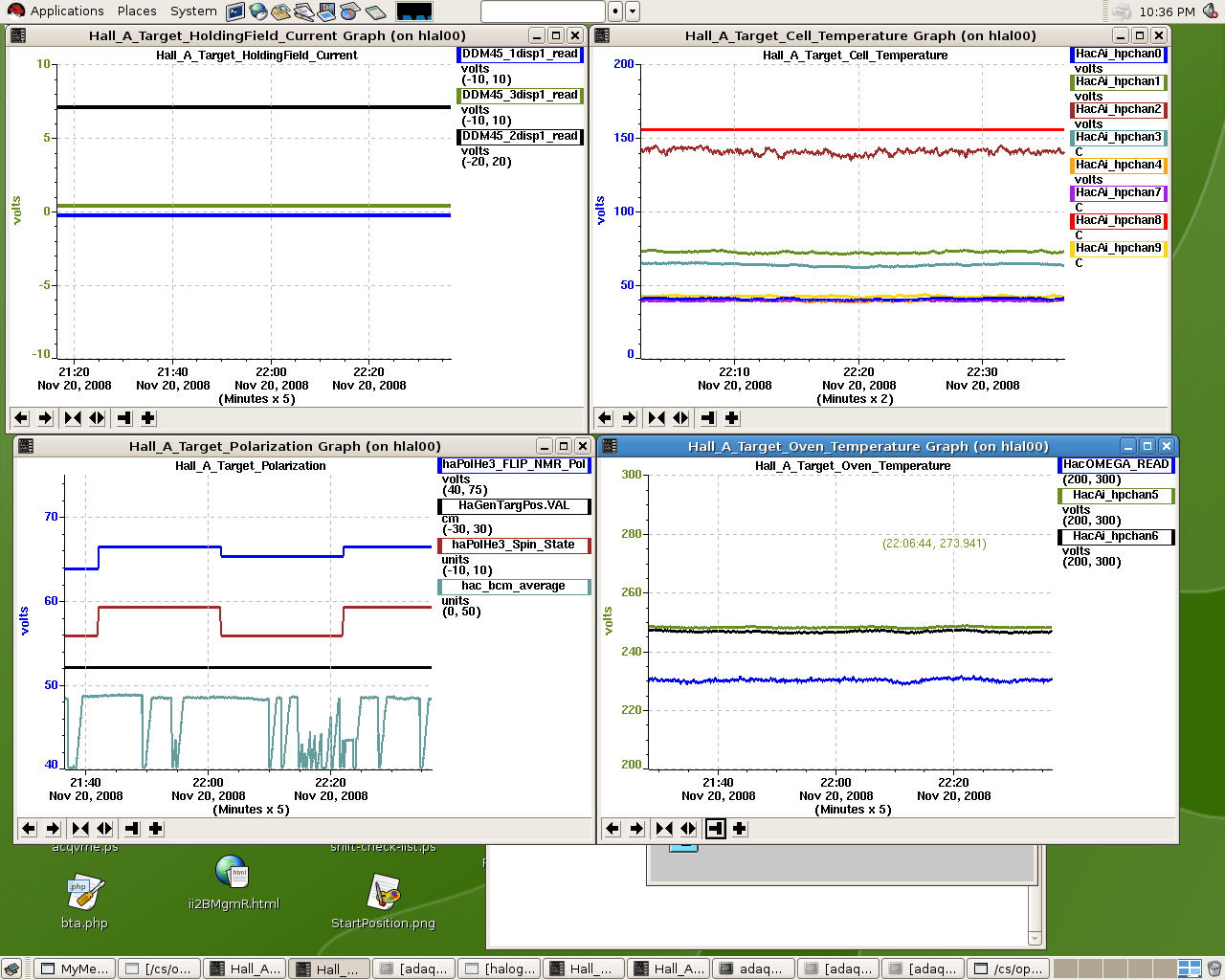The height and width of the screenshot is (980, 1225).
Task: Click the dropdown arrow beside top panel input
Action: [633, 11]
